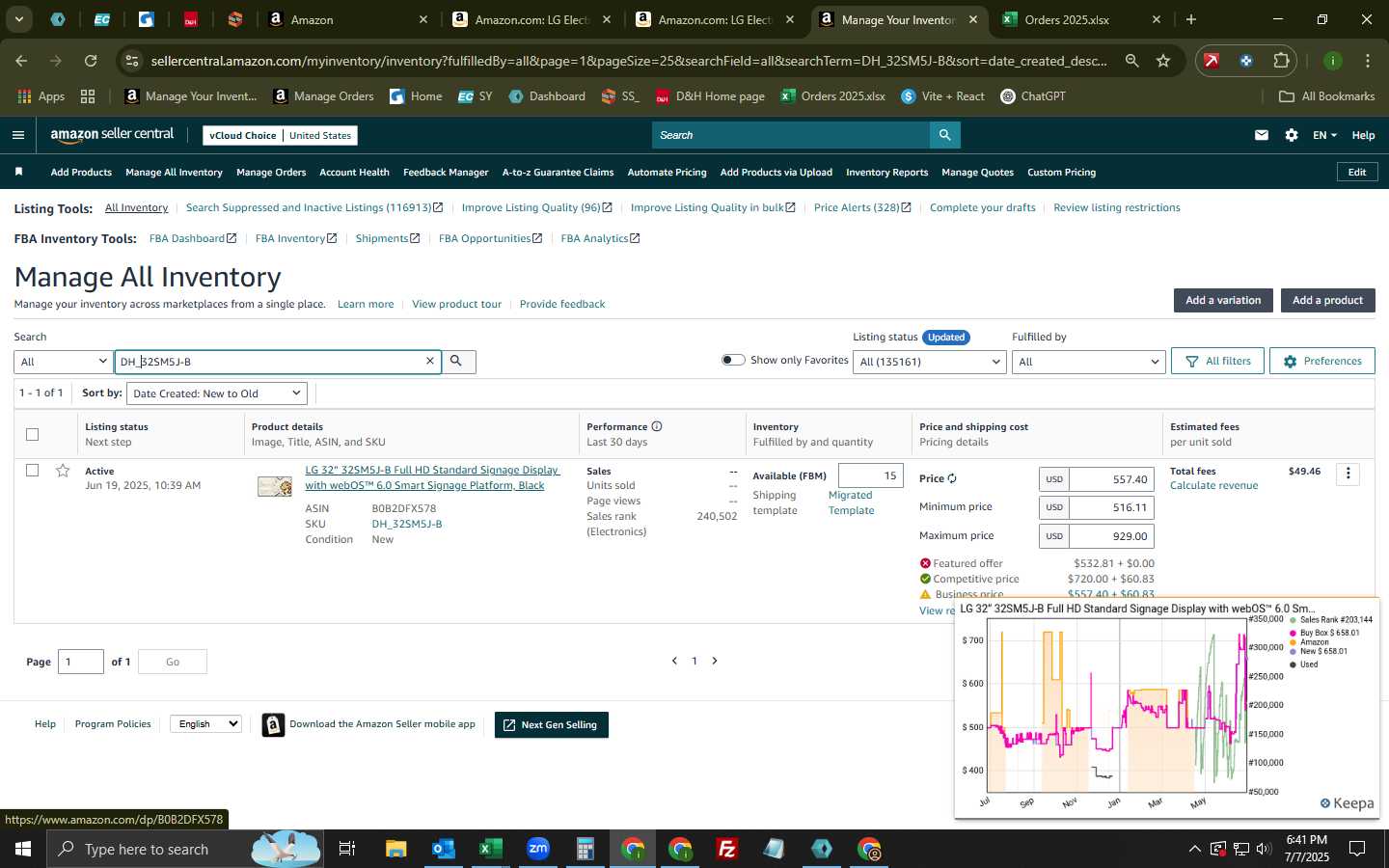Open the browser tab search chevron
The height and width of the screenshot is (868, 1389).
(x=18, y=19)
